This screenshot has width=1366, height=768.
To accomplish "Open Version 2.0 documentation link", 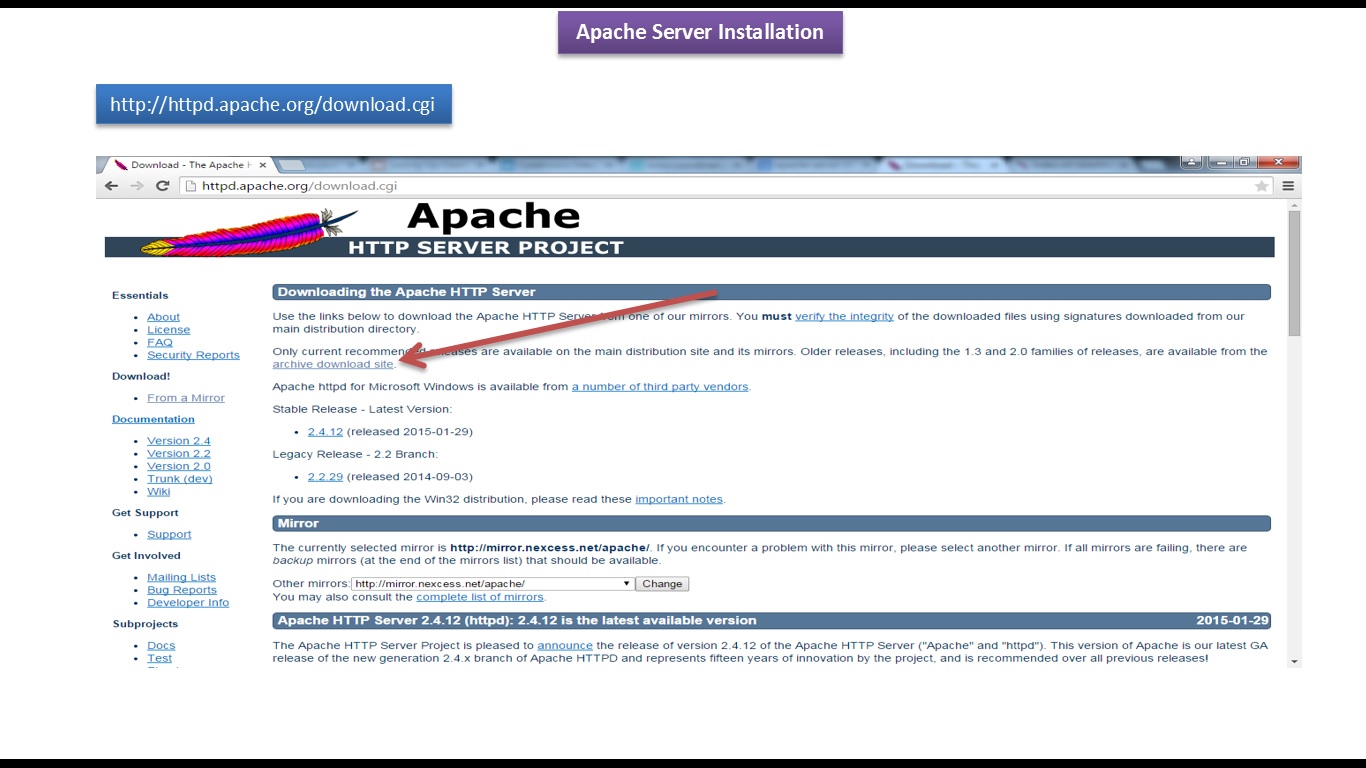I will 178,466.
